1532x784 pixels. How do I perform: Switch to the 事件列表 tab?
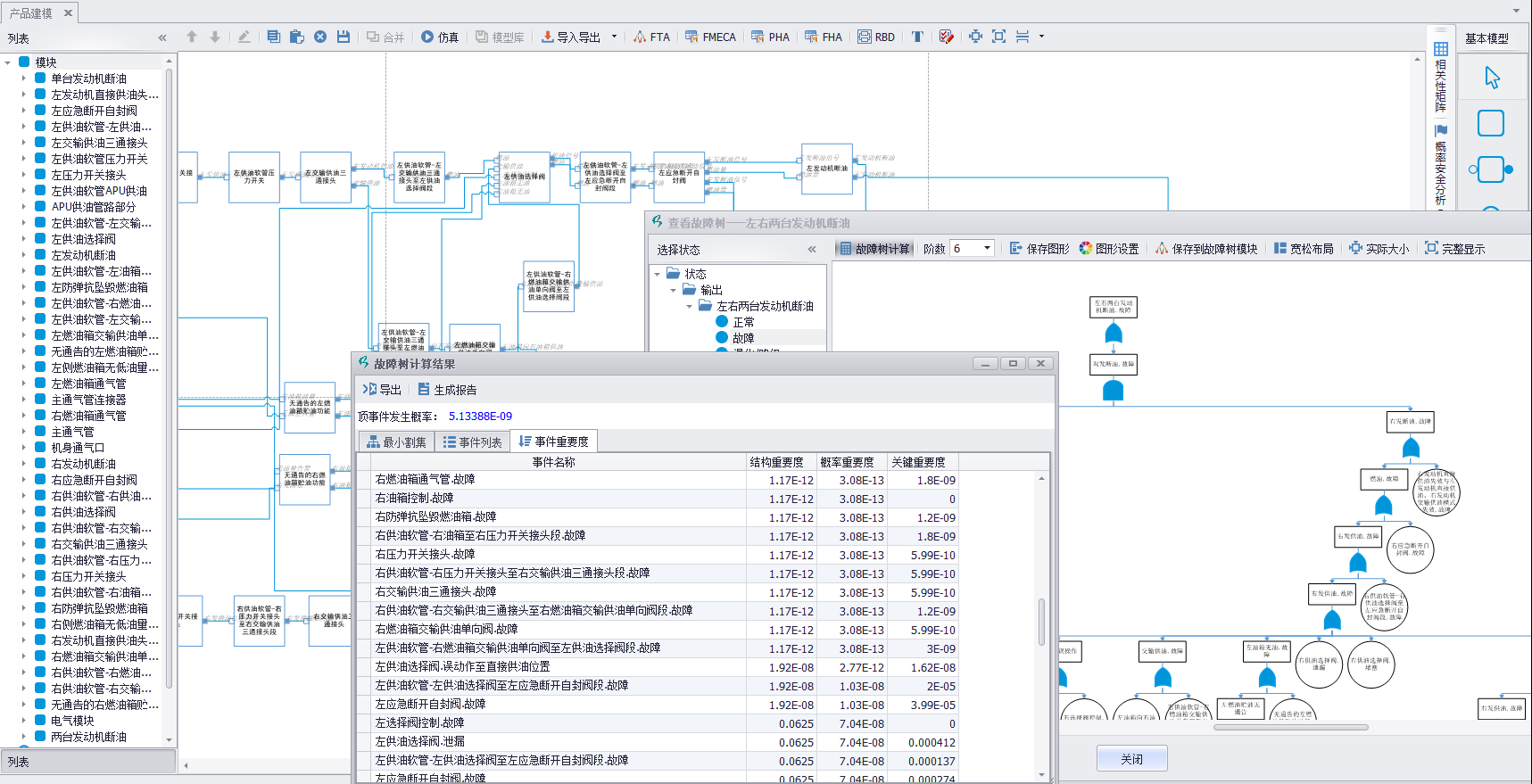pos(473,442)
